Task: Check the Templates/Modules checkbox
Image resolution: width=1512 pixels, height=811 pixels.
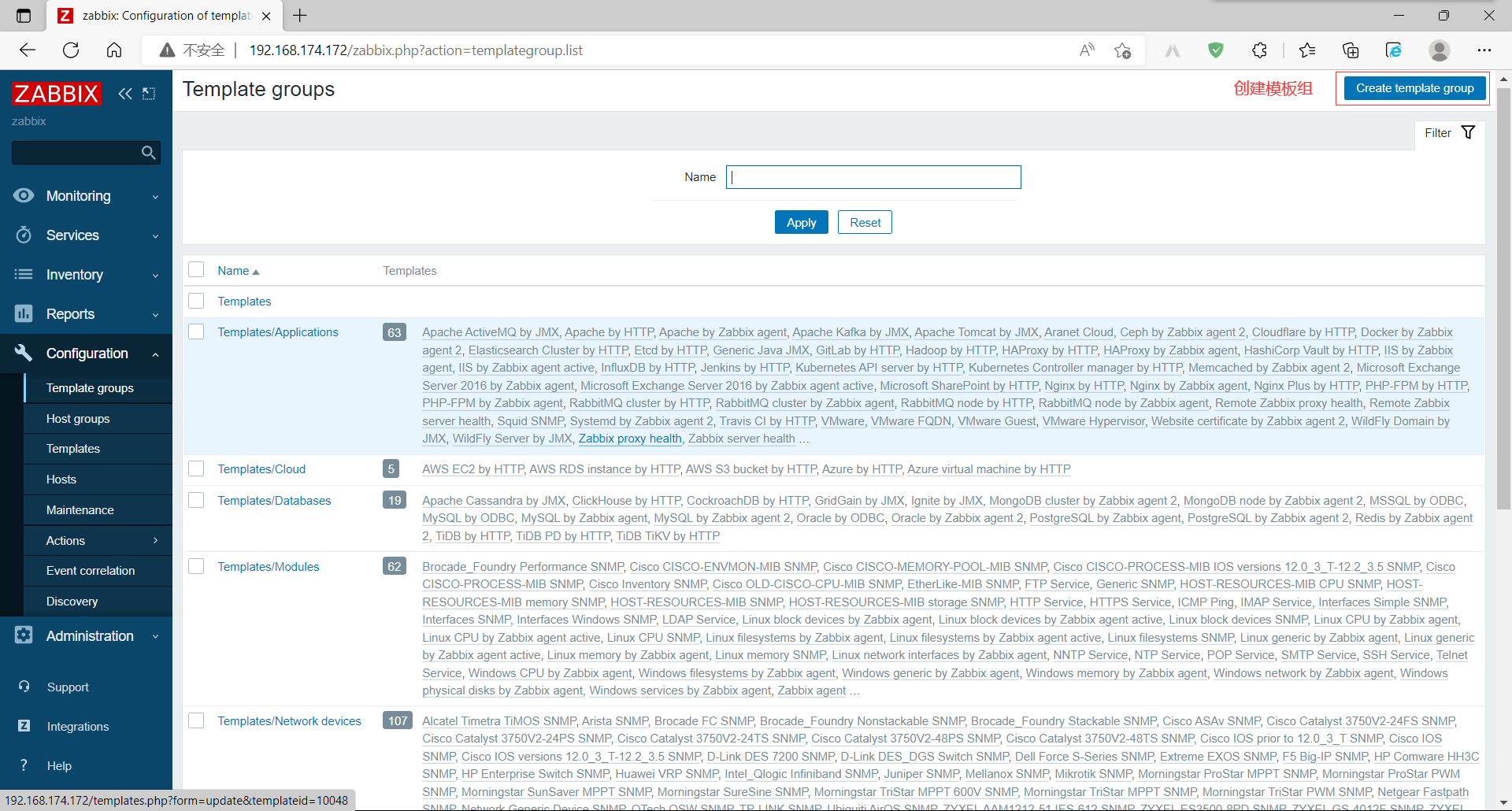Action: [x=196, y=566]
